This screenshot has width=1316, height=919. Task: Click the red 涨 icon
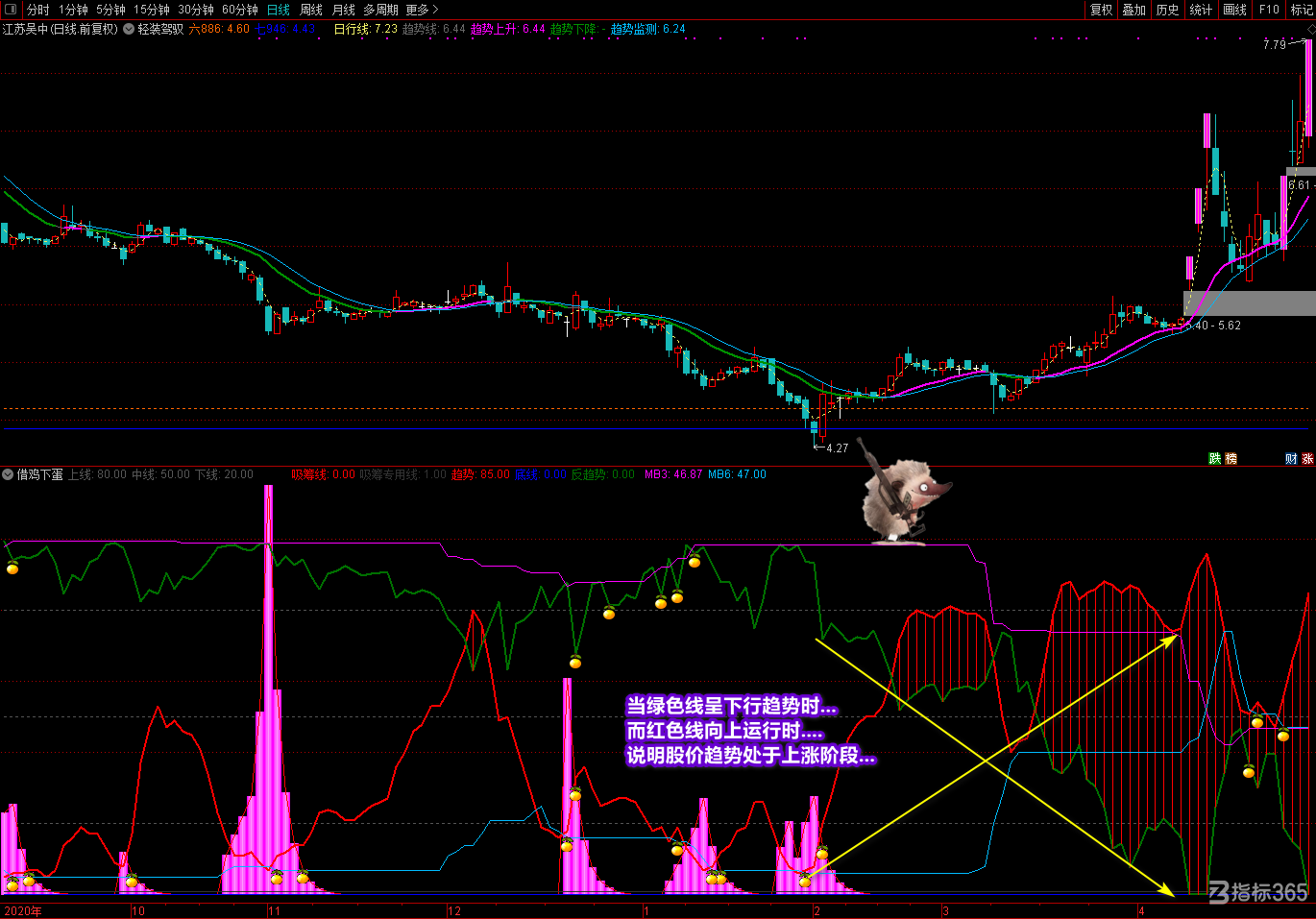point(1307,459)
